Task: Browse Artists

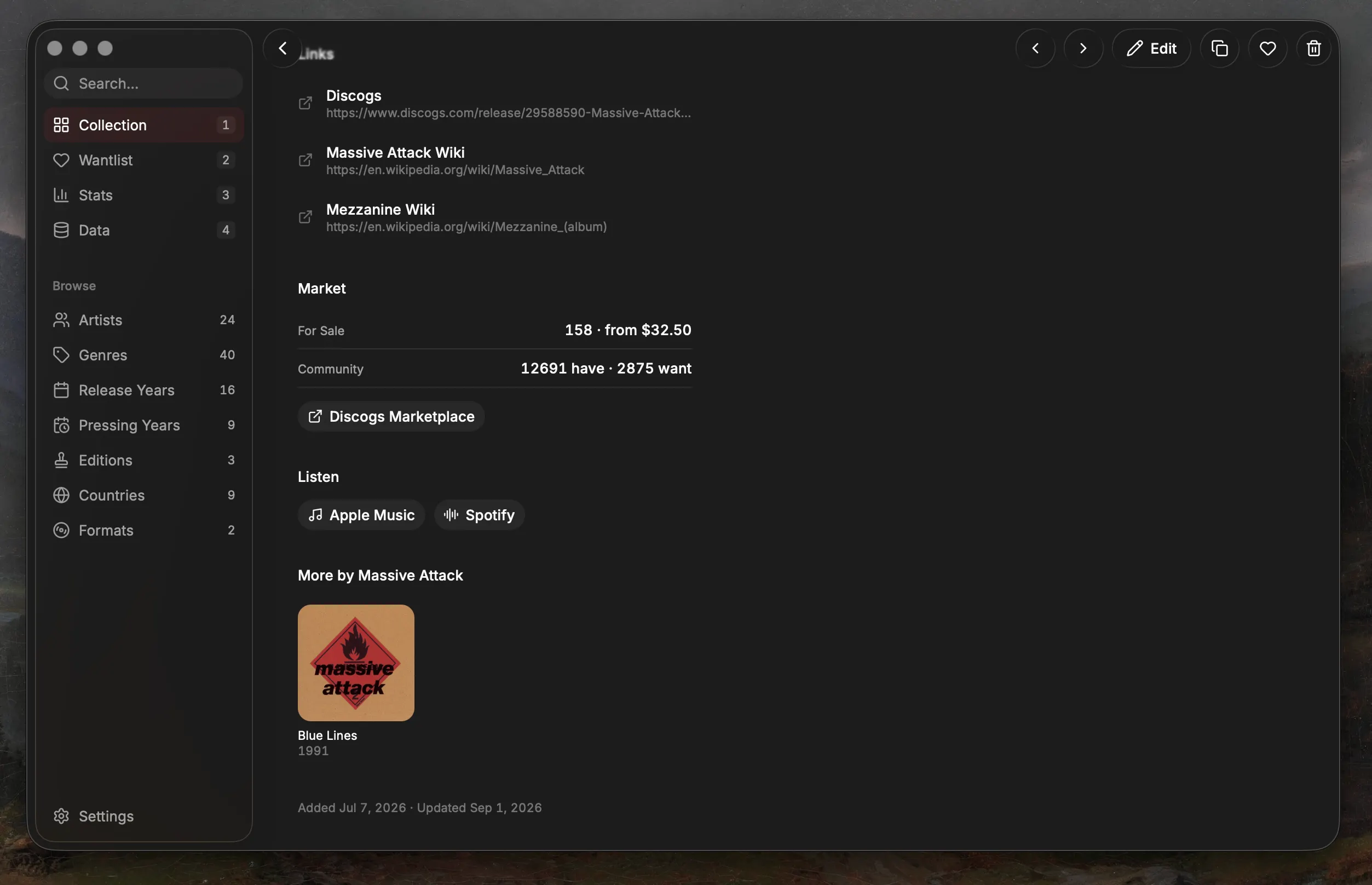Action: point(143,319)
